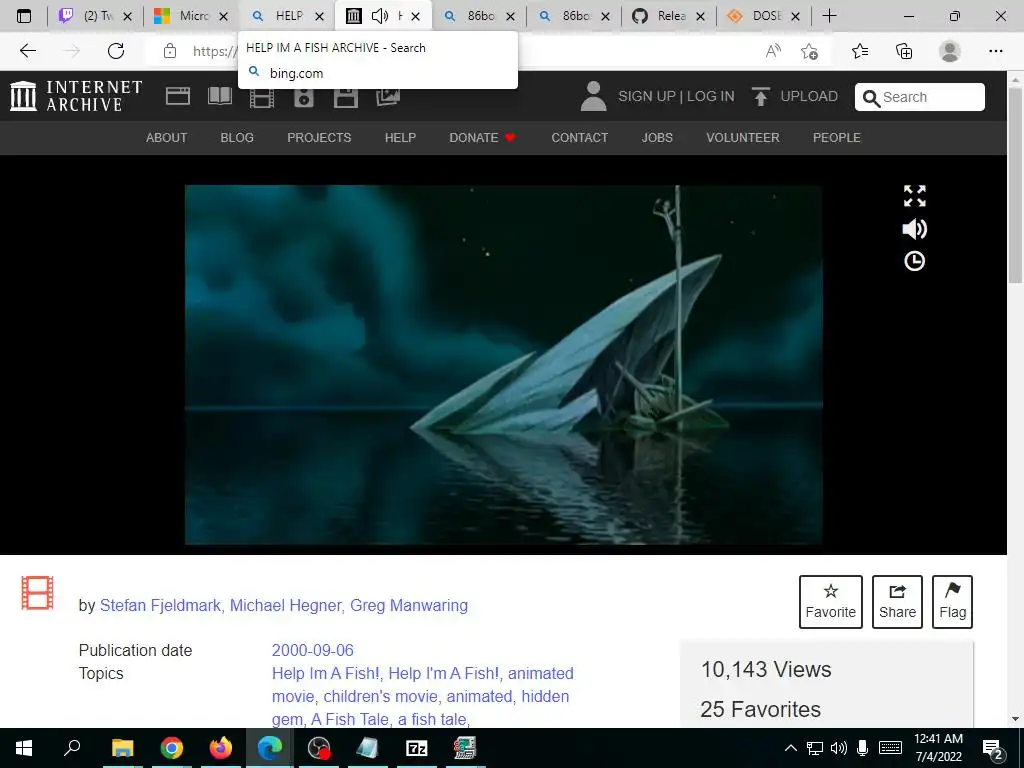Screen dimensions: 1024x768
Task: Click the LOG IN link
Action: (711, 97)
